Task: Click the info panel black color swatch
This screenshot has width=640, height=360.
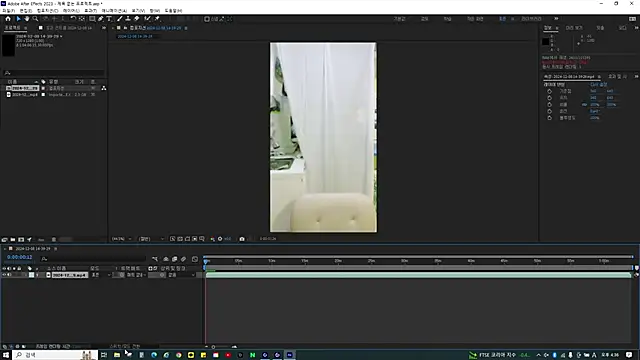Action: 545,42
